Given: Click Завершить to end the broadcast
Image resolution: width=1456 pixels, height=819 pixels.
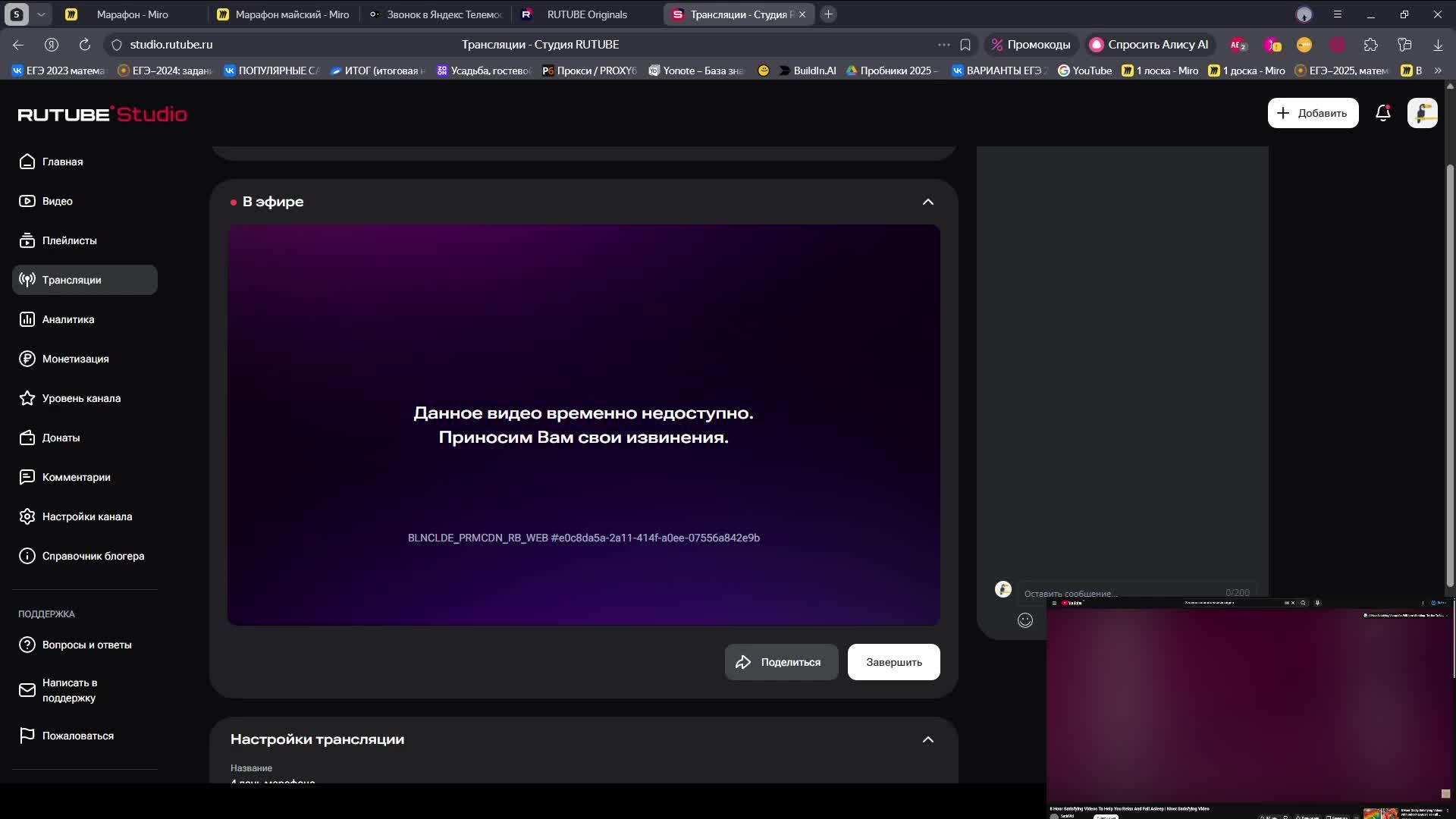Looking at the screenshot, I should pos(893,662).
